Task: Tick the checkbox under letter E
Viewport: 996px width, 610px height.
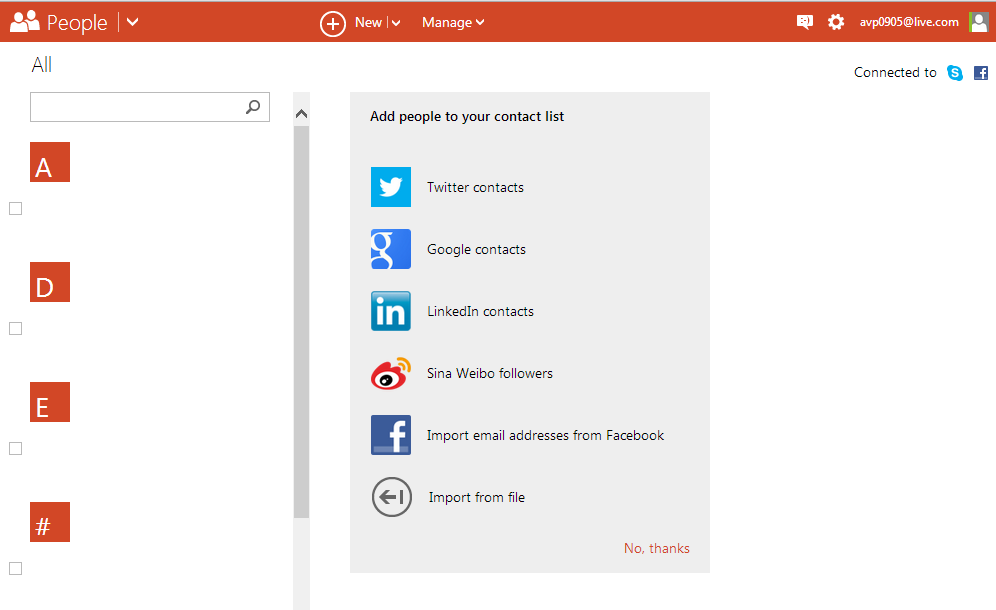Action: 16,448
